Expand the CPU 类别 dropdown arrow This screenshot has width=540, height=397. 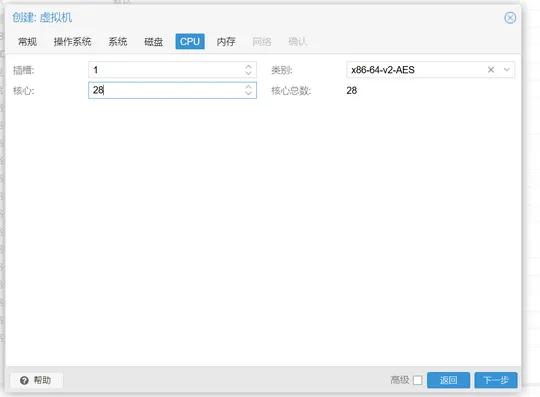(507, 70)
